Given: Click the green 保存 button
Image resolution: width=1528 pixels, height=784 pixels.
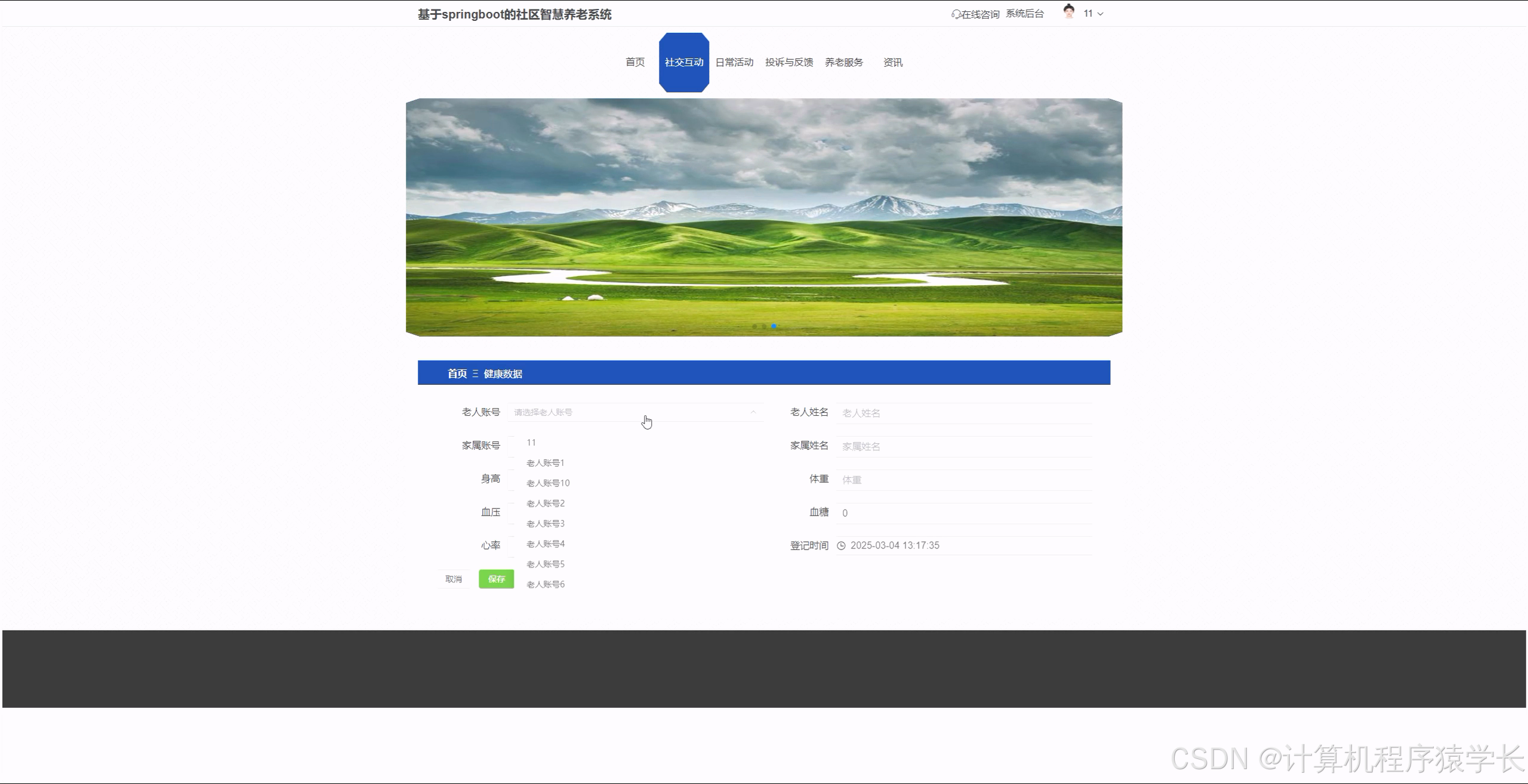Looking at the screenshot, I should pos(495,578).
